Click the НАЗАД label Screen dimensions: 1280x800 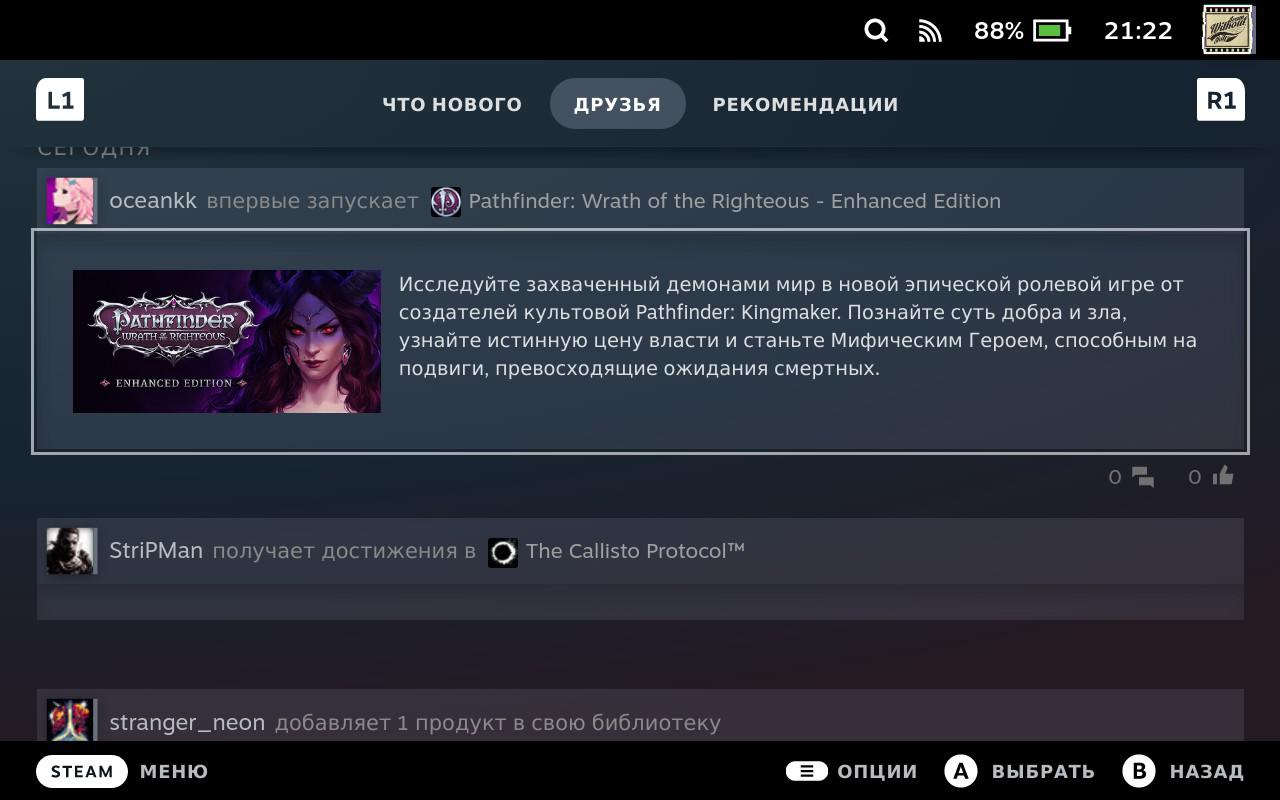click(x=1207, y=771)
